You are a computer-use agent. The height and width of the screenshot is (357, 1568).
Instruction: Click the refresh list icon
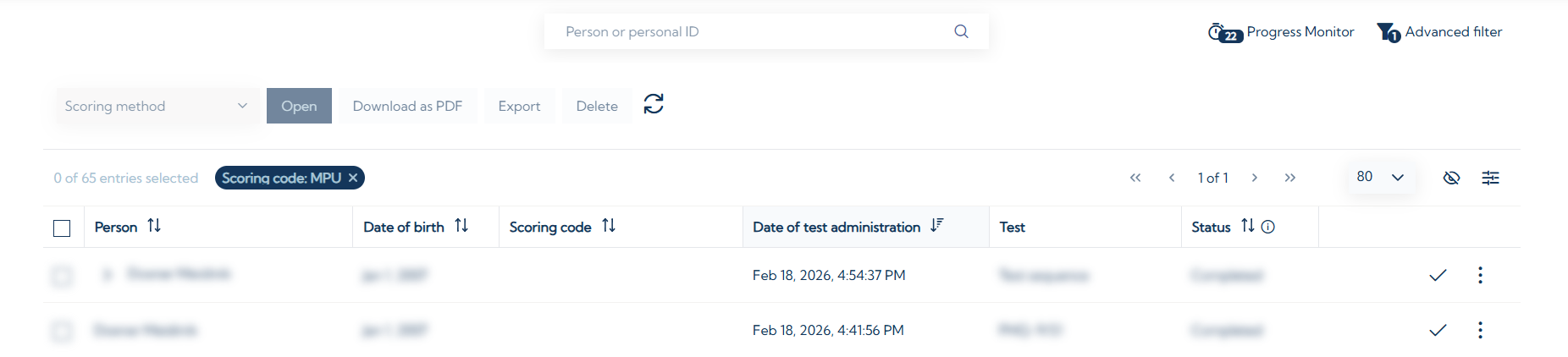click(x=654, y=104)
